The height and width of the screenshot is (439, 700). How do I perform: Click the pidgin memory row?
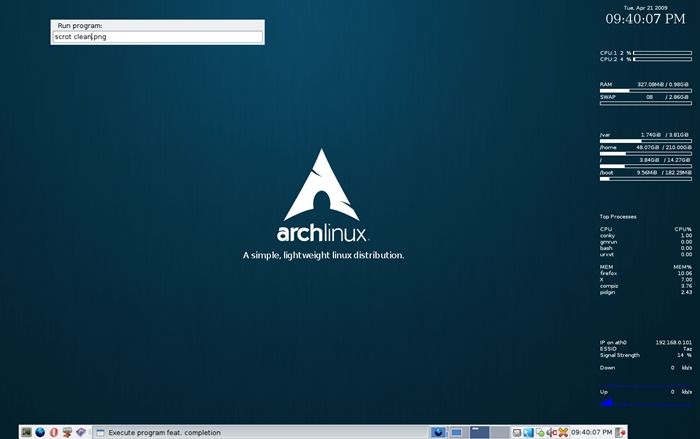tap(646, 292)
